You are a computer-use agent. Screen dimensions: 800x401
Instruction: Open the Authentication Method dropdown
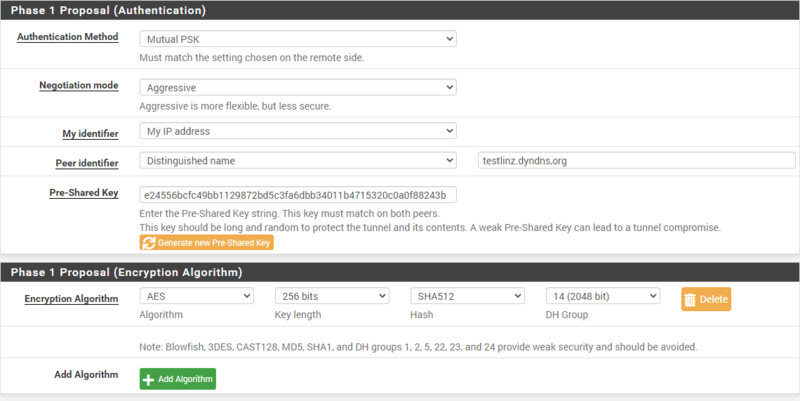(298, 38)
